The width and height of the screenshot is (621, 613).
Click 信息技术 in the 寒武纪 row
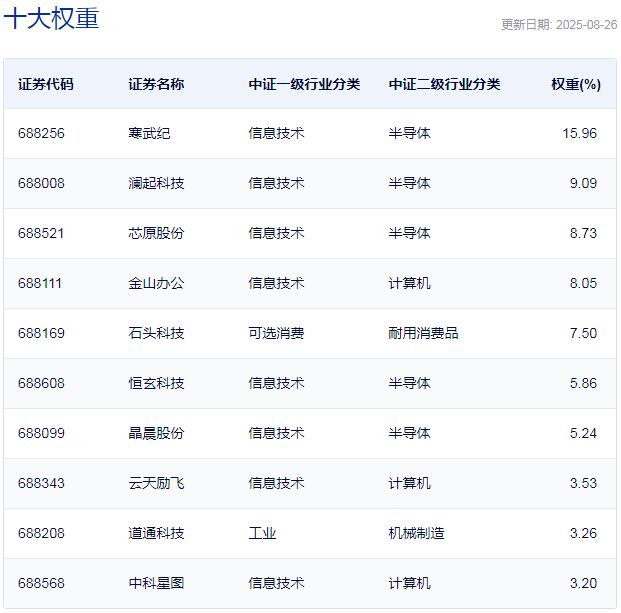point(276,133)
